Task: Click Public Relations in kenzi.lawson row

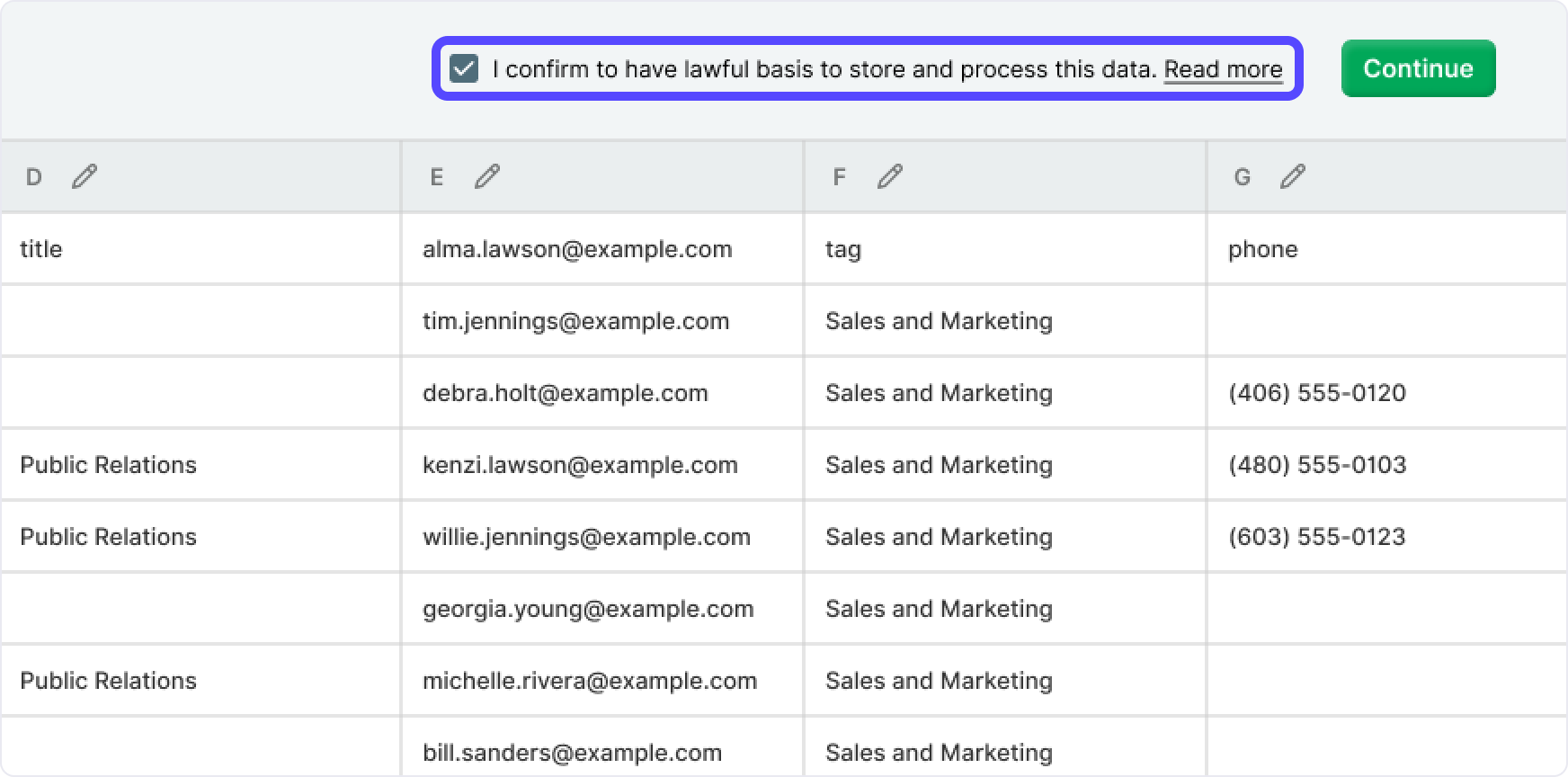Action: click(x=200, y=465)
